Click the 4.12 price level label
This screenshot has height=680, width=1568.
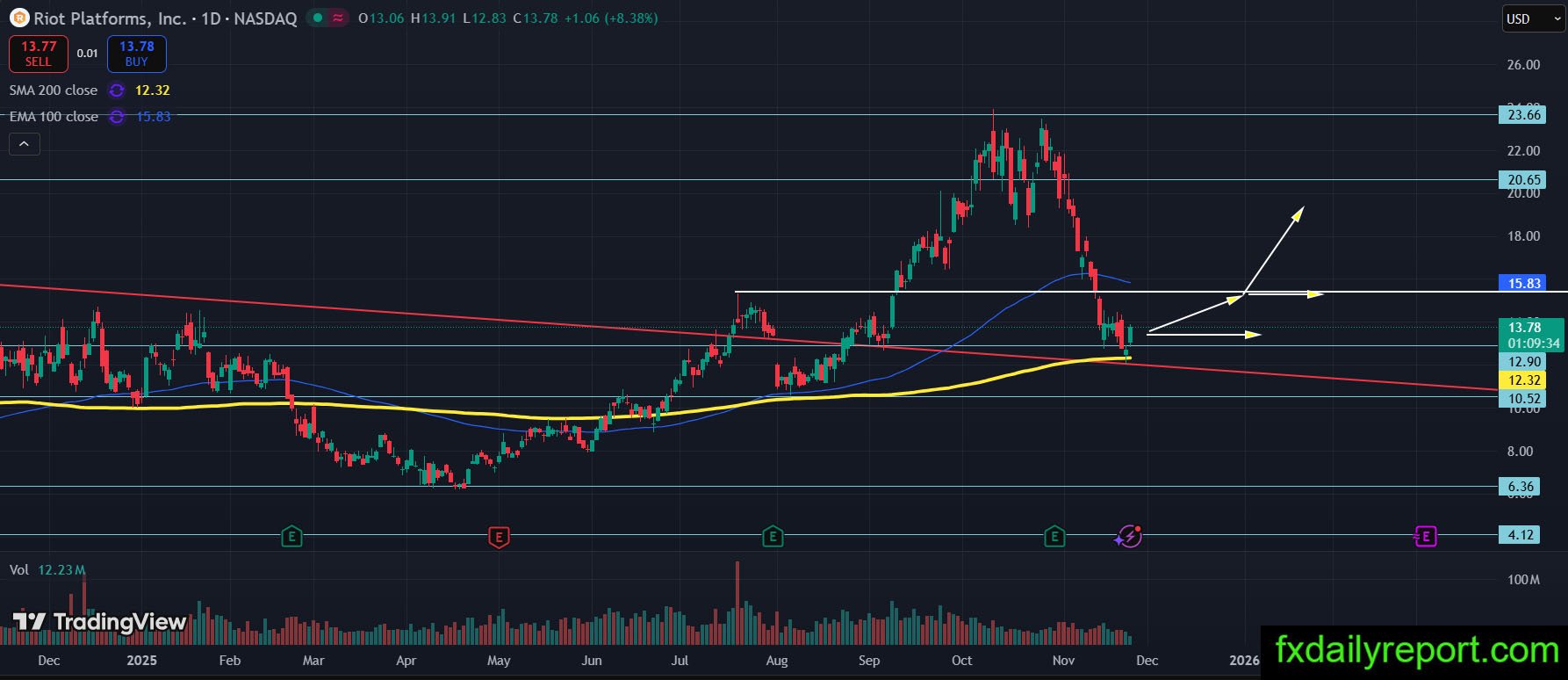[x=1520, y=534]
